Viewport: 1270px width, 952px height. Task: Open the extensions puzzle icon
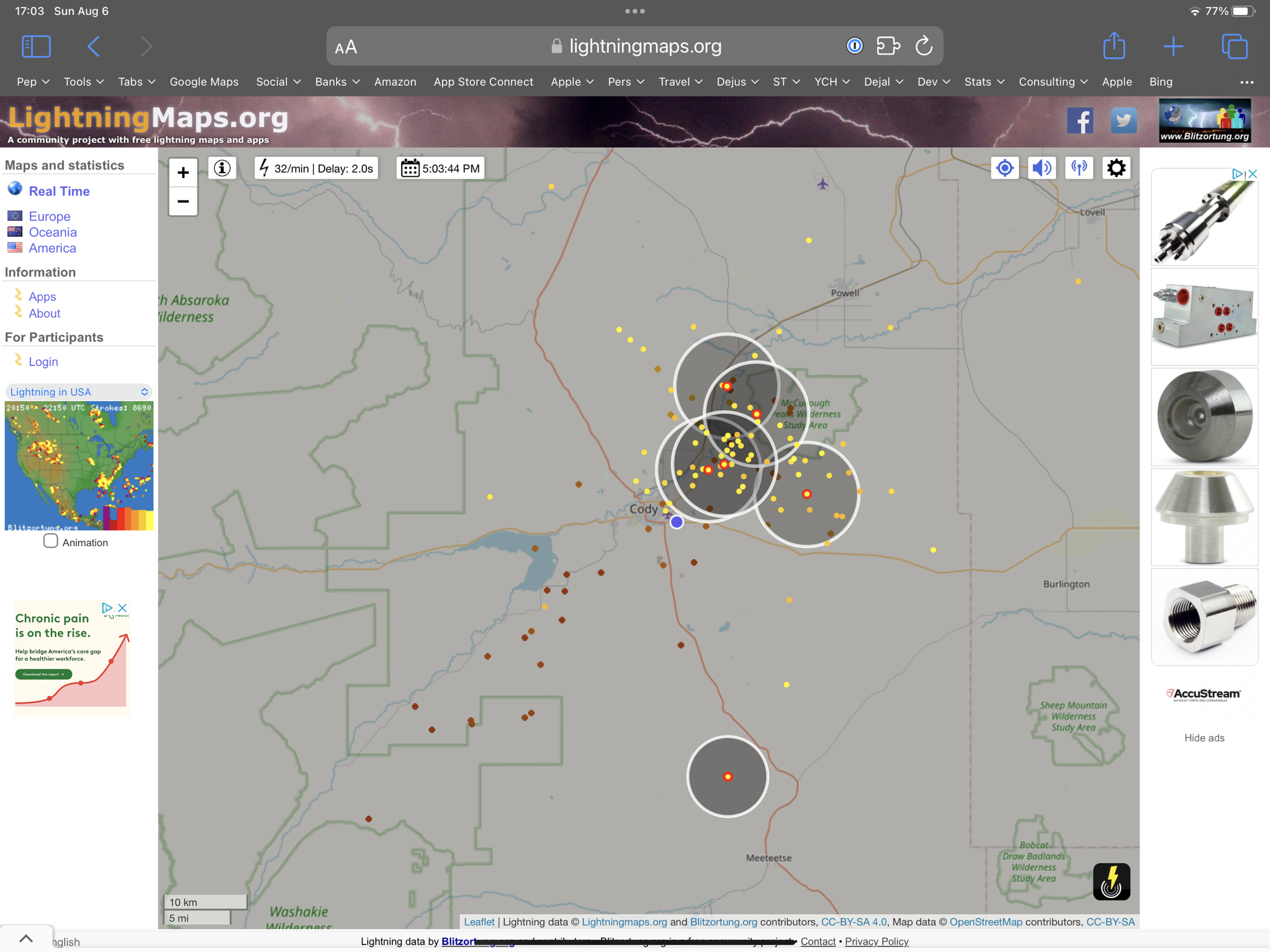(888, 46)
